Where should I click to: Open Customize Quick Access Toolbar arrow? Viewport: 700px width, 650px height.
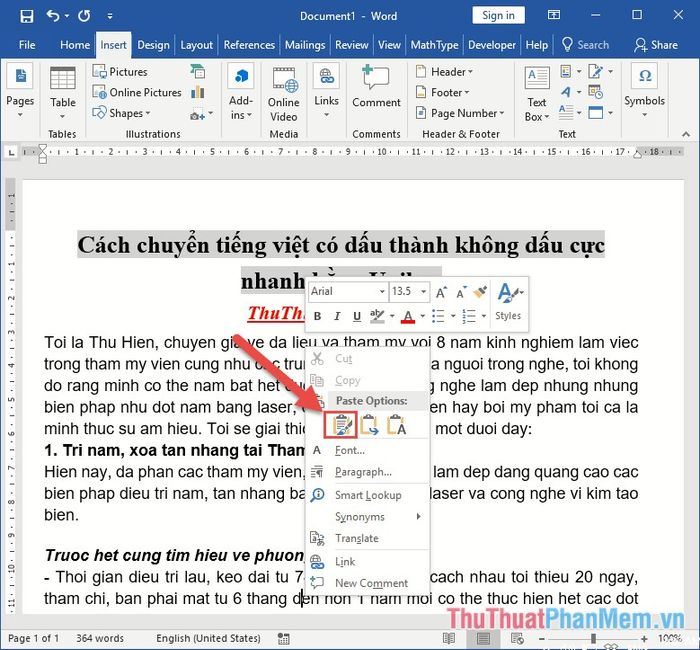coord(110,17)
